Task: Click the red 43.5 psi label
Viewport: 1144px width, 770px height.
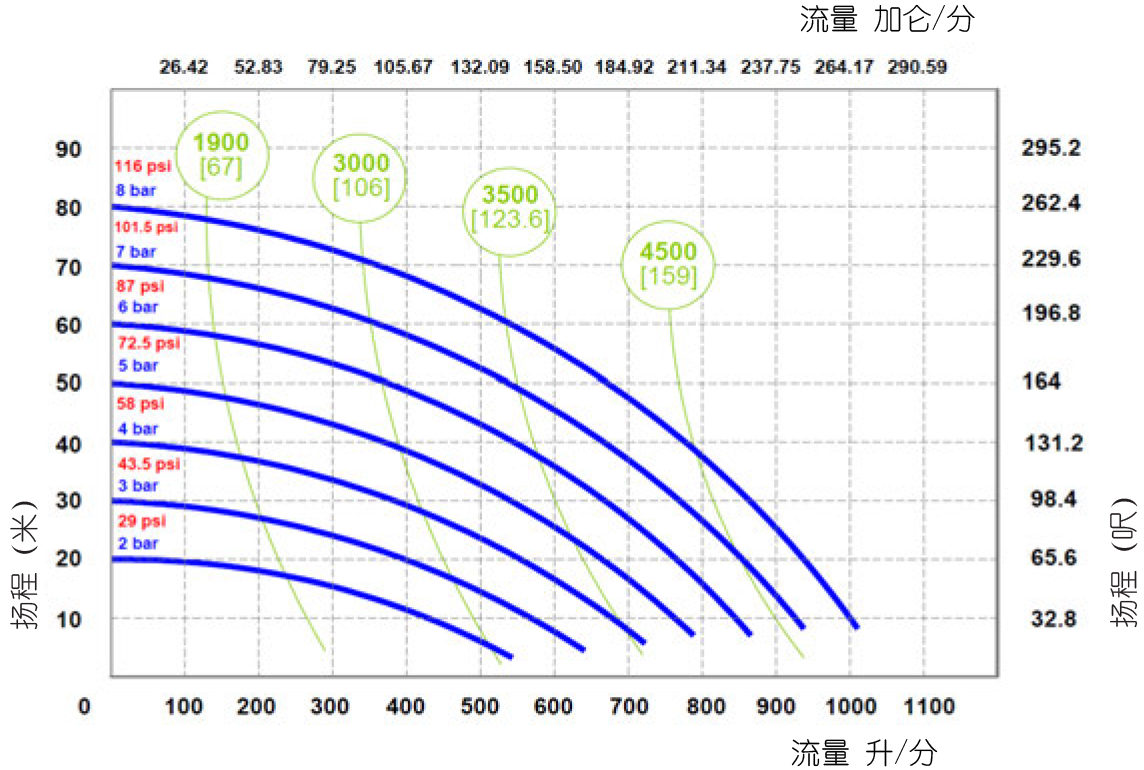Action: tap(147, 464)
